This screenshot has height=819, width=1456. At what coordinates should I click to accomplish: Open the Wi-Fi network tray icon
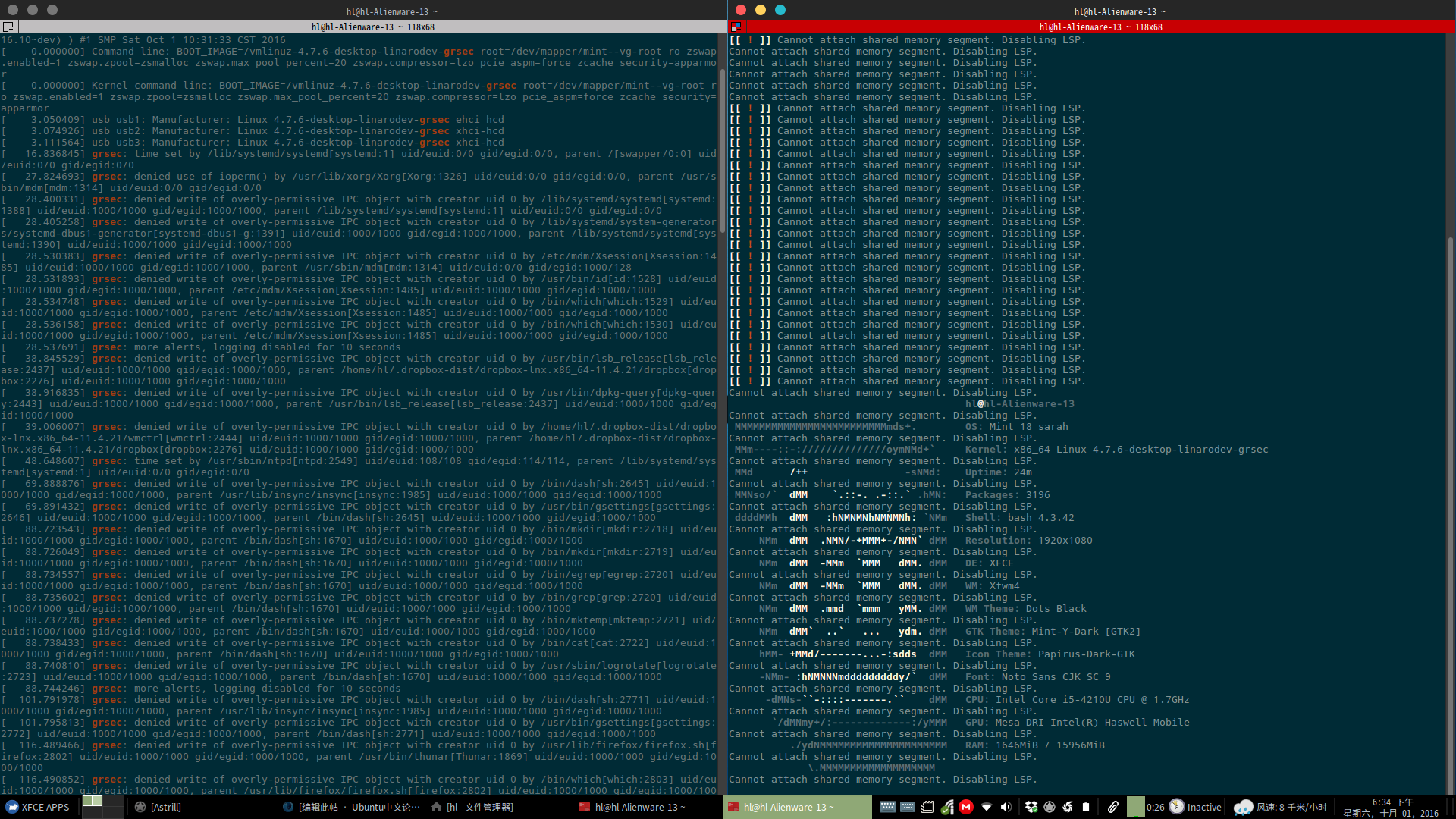987,807
